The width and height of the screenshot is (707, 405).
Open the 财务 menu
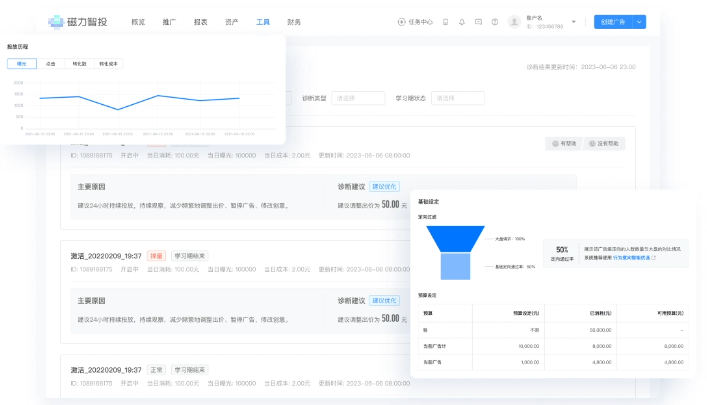[294, 22]
